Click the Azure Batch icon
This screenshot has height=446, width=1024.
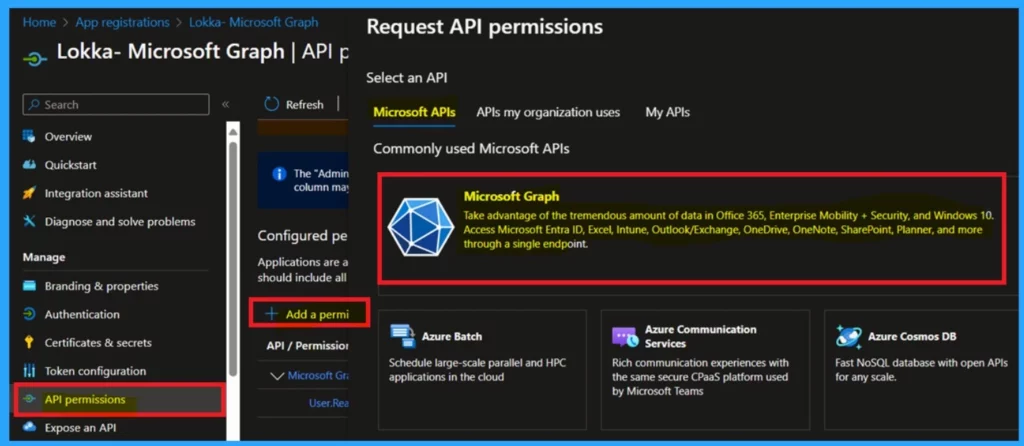tap(402, 336)
